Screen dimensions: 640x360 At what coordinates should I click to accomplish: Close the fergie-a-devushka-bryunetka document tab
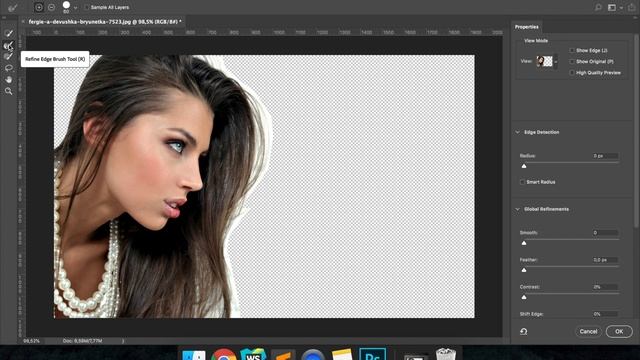(x=23, y=22)
